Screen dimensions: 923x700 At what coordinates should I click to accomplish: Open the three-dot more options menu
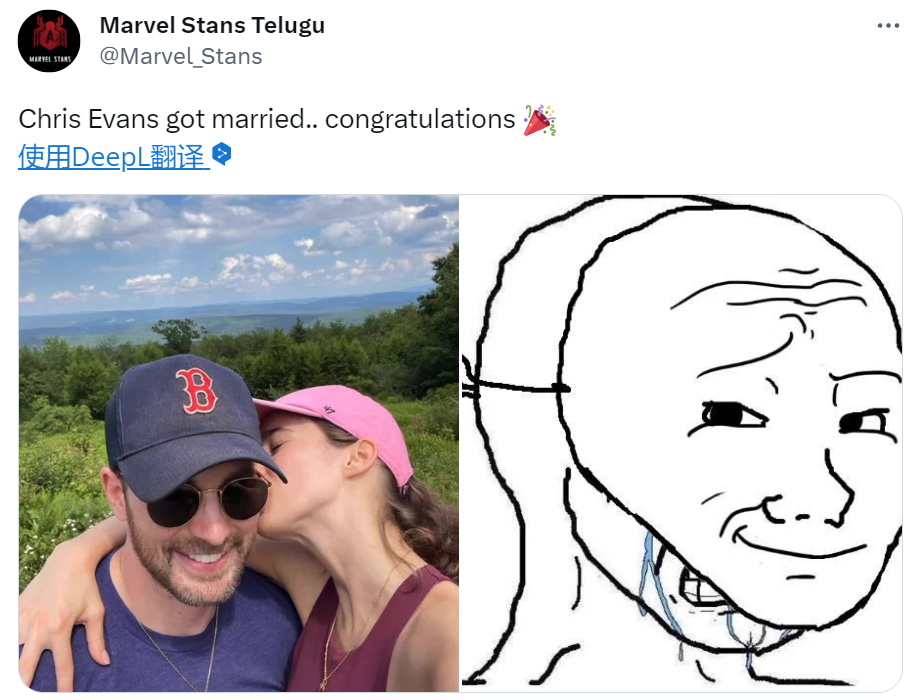(x=888, y=25)
